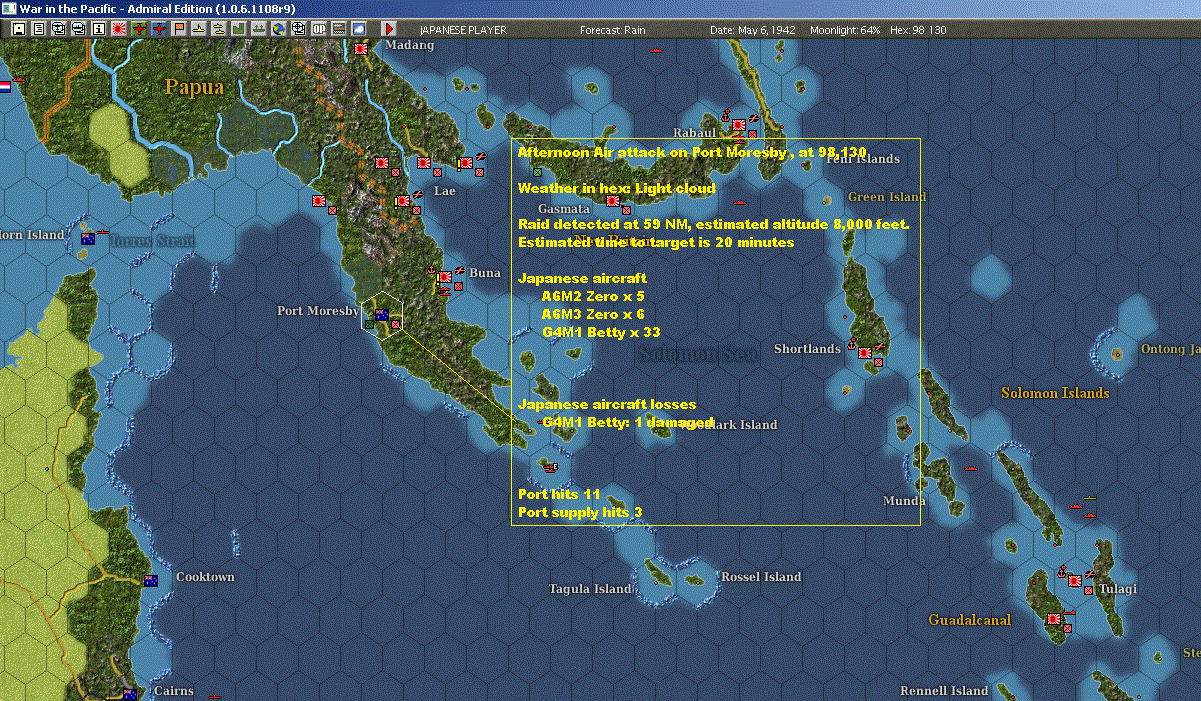Click the Japanese flag base at Rabaul
The width and height of the screenshot is (1201, 701).
click(x=738, y=125)
